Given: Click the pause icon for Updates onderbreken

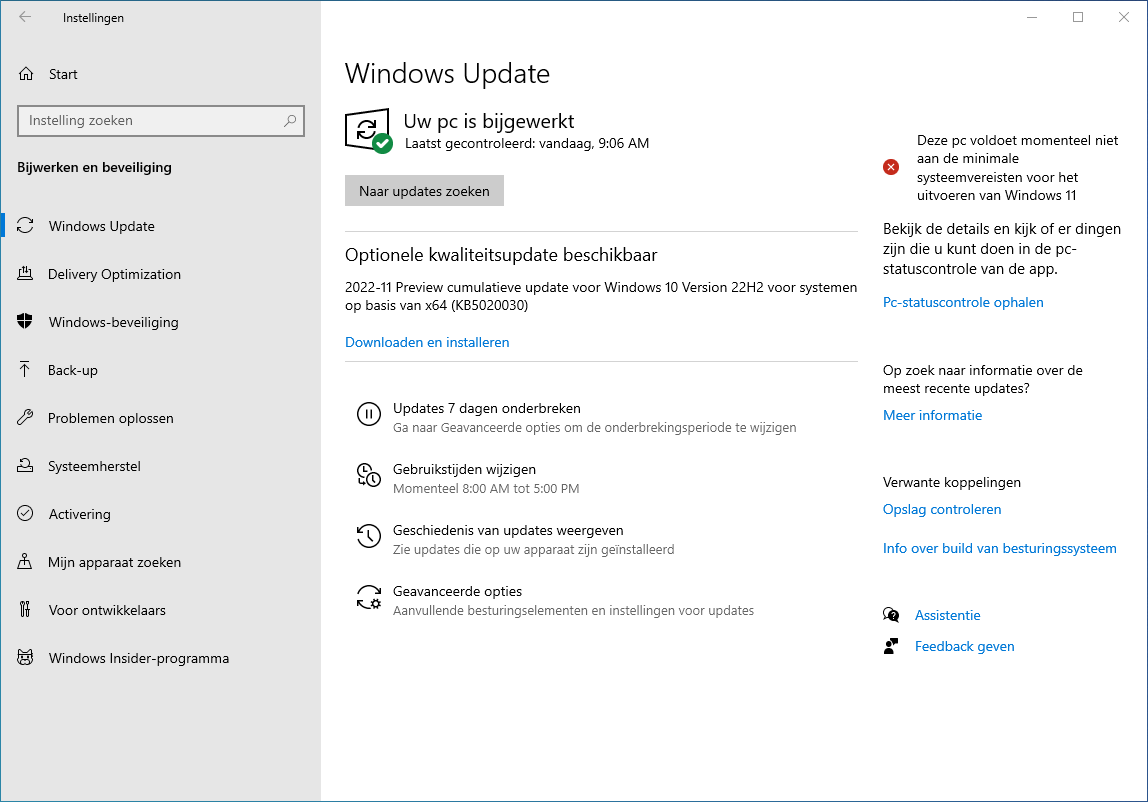Looking at the screenshot, I should point(368,414).
